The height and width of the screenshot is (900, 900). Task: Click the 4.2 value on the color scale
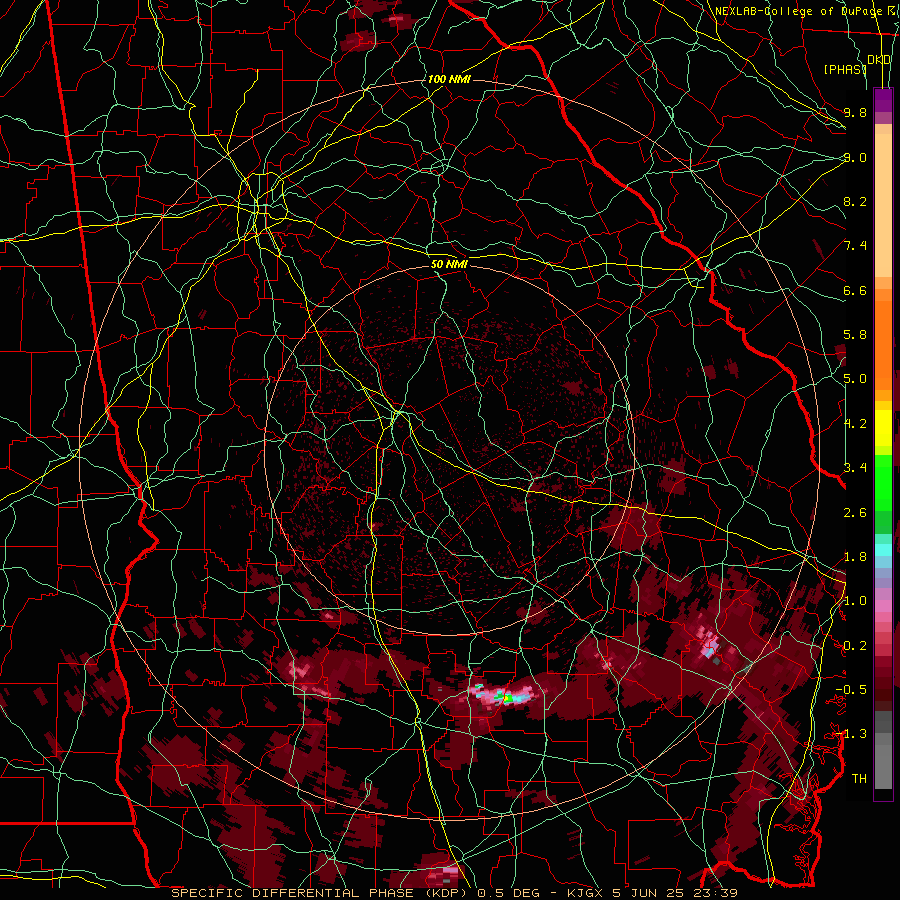click(x=855, y=424)
